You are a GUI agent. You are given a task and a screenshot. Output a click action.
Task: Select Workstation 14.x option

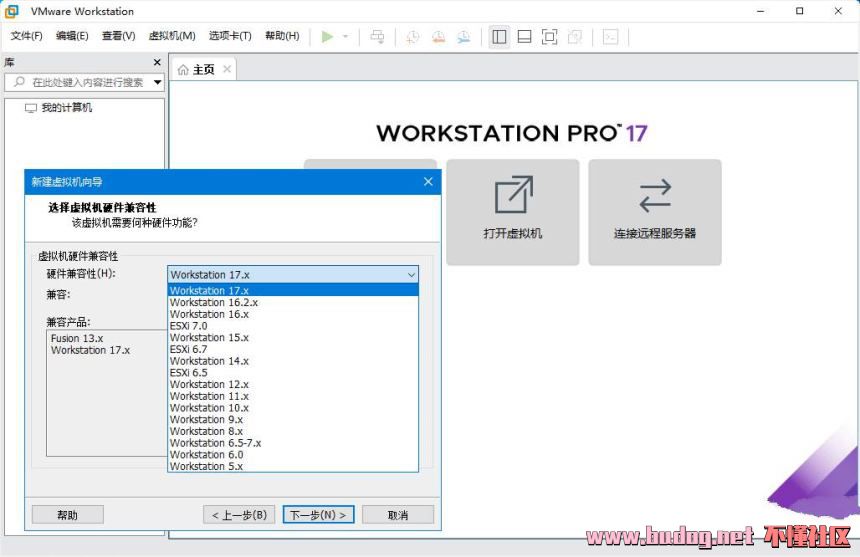click(293, 361)
